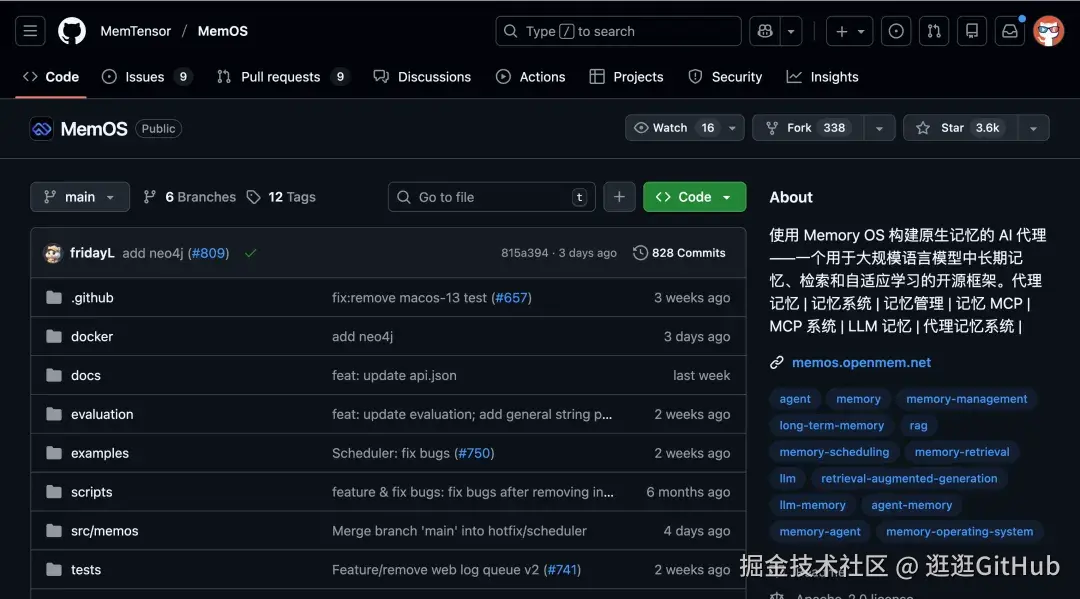Select the memory-operating-system topic tag
The width and height of the screenshot is (1080, 599).
(959, 532)
